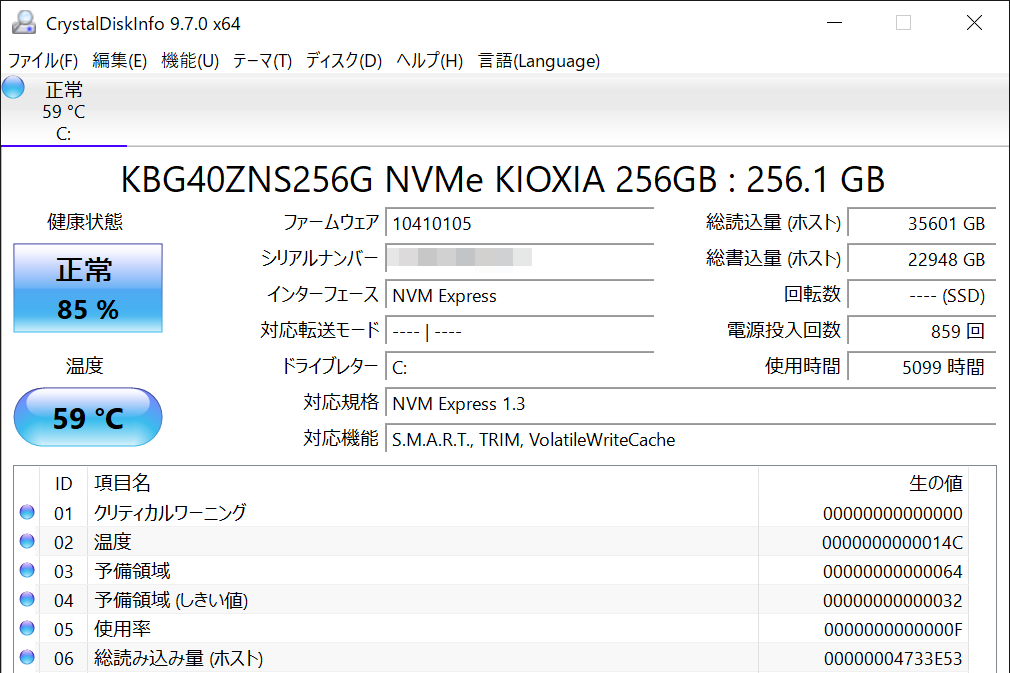Close the CrystalDiskInfo window

[x=975, y=23]
